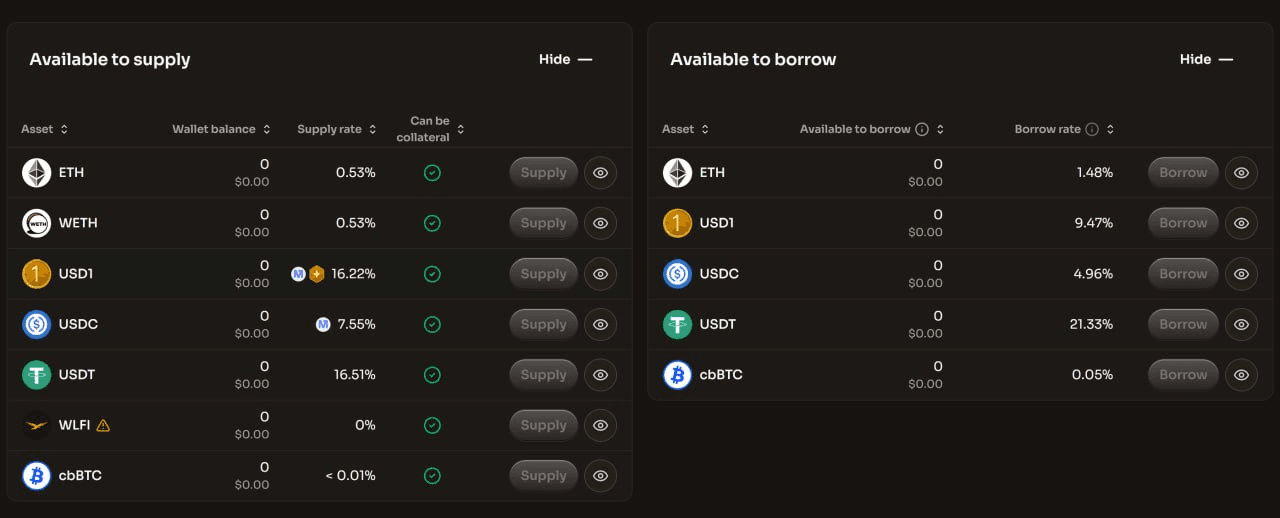This screenshot has height=518, width=1280.
Task: Click the WLFI warning triangle icon
Action: pos(103,425)
